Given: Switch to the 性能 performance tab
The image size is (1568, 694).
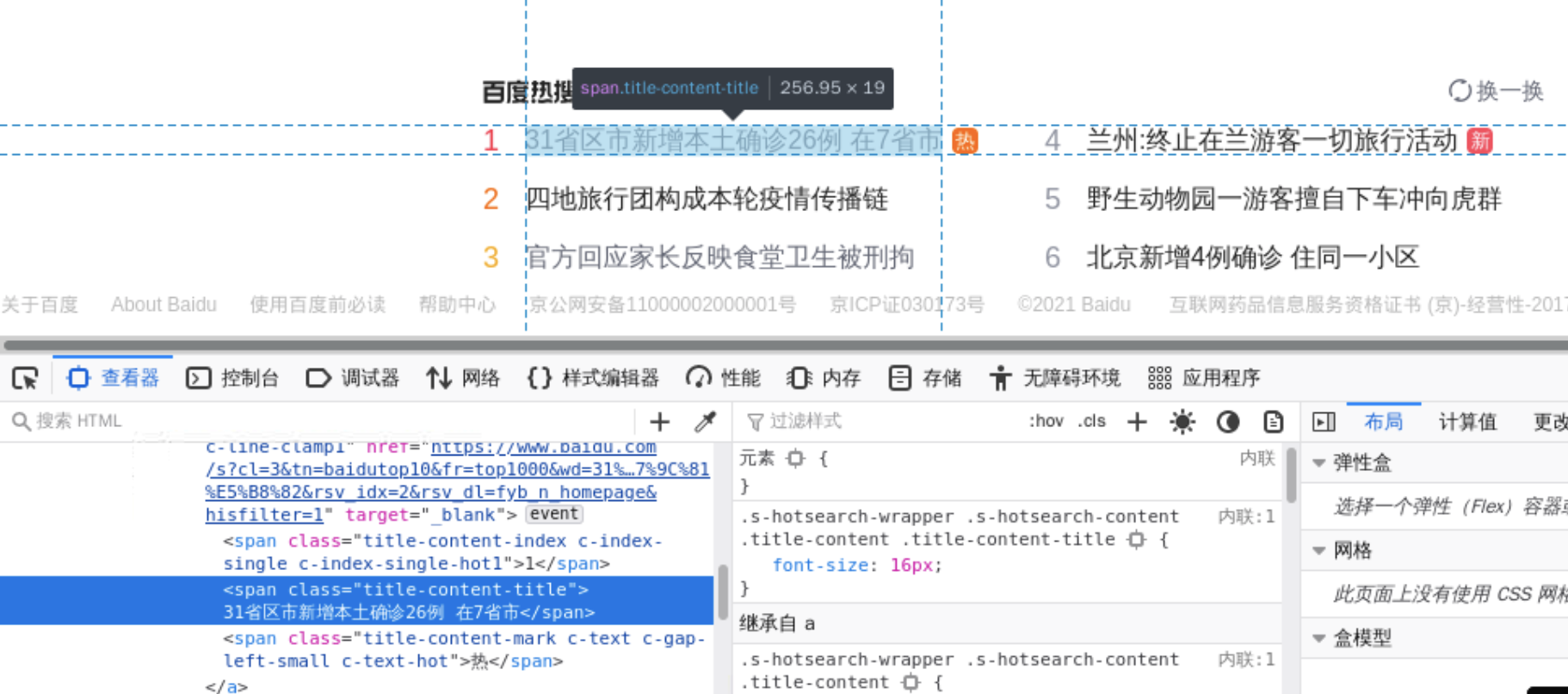Looking at the screenshot, I should coord(723,378).
